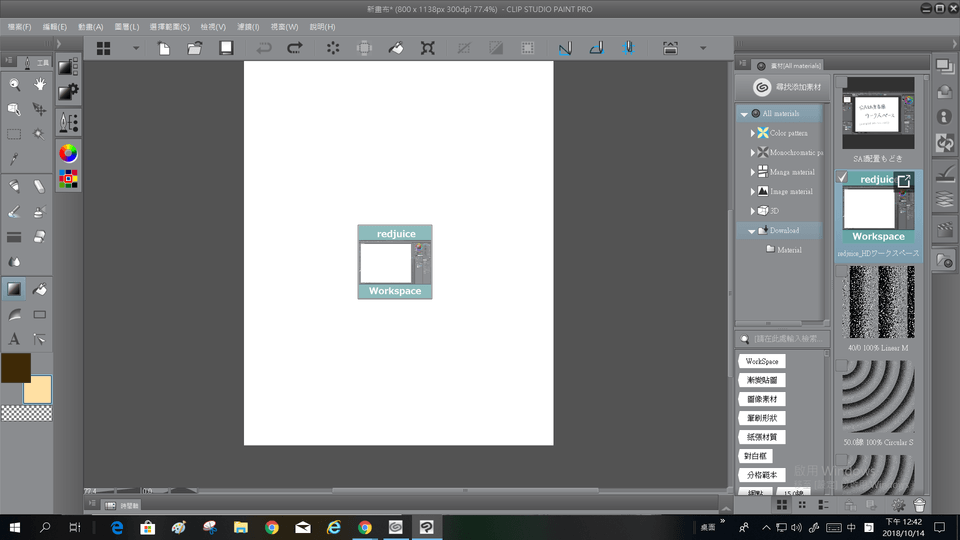Image resolution: width=960 pixels, height=540 pixels.
Task: Collapse the All materials tree node
Action: 744,114
